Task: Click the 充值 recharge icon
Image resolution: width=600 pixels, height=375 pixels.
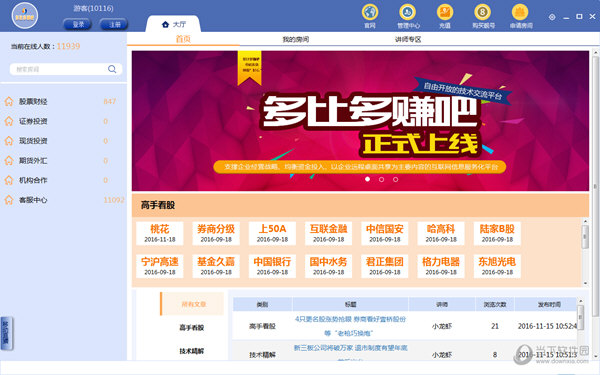Action: 445,16
